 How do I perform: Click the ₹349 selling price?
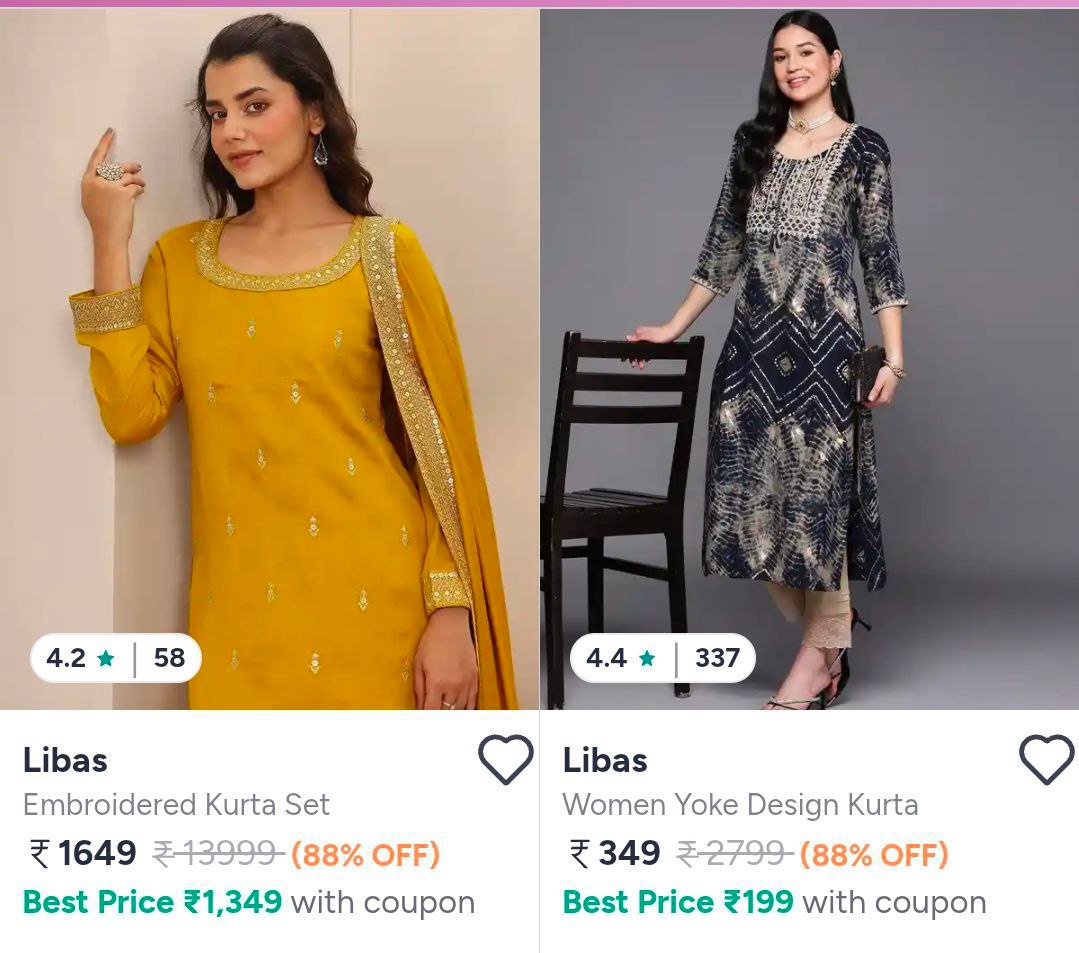[x=616, y=854]
